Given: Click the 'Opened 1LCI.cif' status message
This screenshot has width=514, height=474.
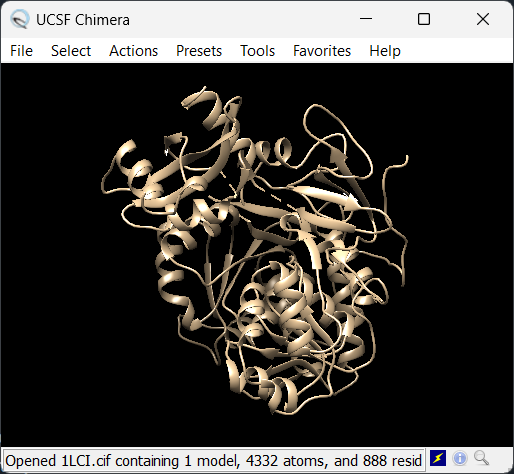Looking at the screenshot, I should [x=213, y=461].
